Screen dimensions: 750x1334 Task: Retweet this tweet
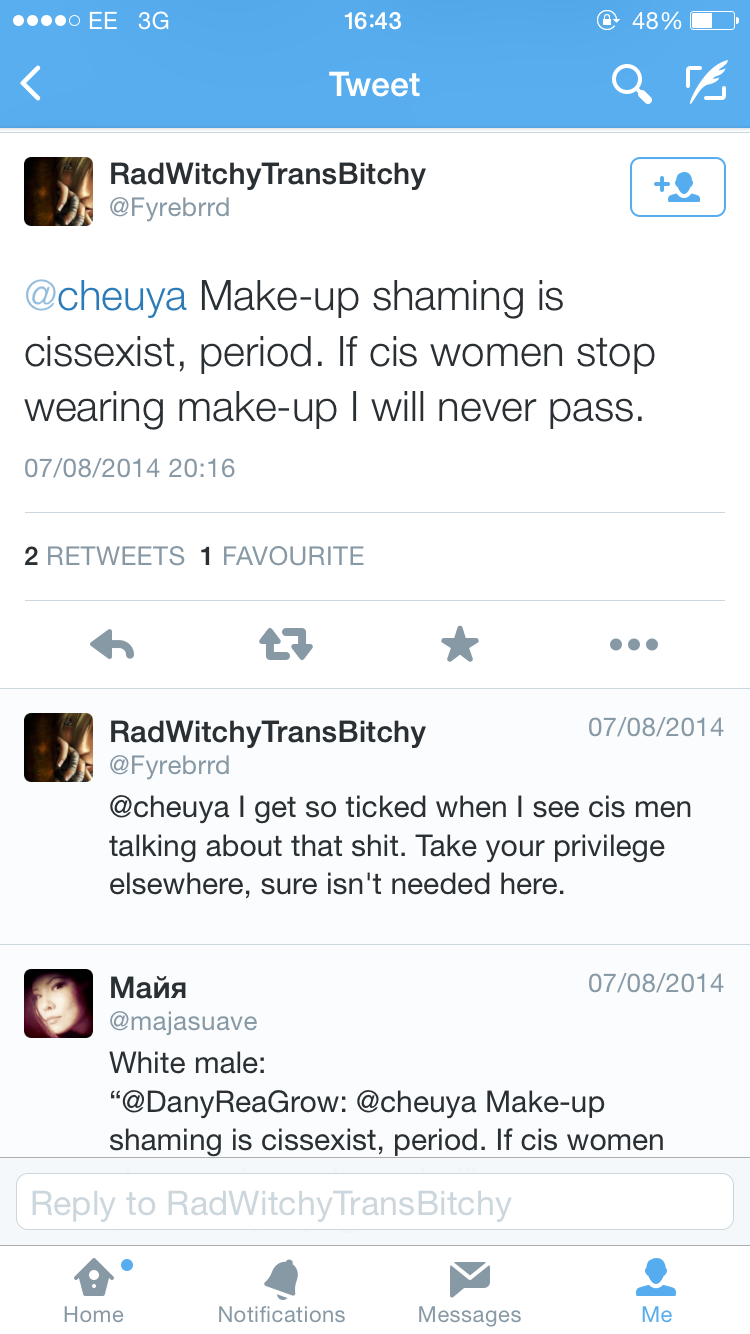[286, 645]
